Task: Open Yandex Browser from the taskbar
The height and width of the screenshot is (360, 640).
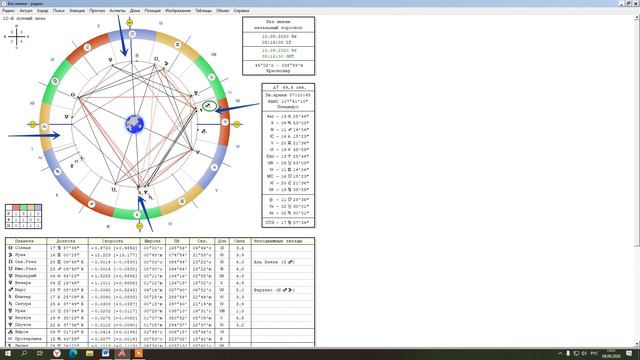Action: 57,353
